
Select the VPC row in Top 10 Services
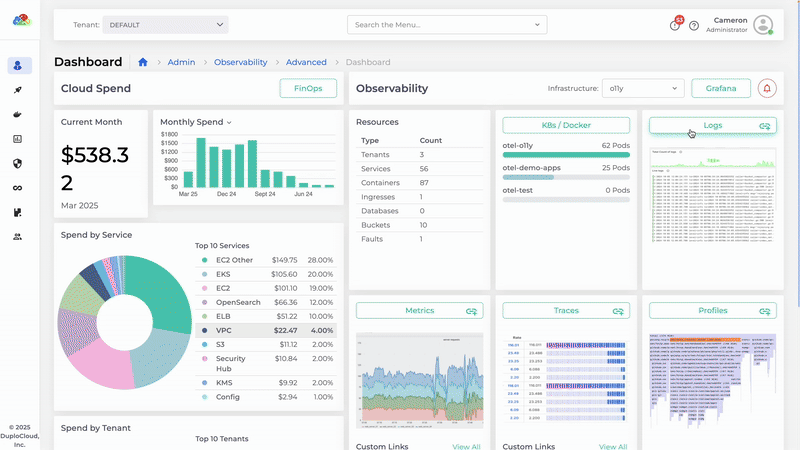(267, 330)
